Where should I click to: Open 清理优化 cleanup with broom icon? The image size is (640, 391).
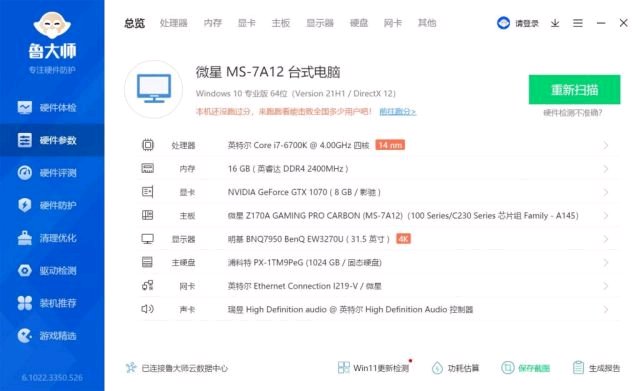click(x=47, y=238)
